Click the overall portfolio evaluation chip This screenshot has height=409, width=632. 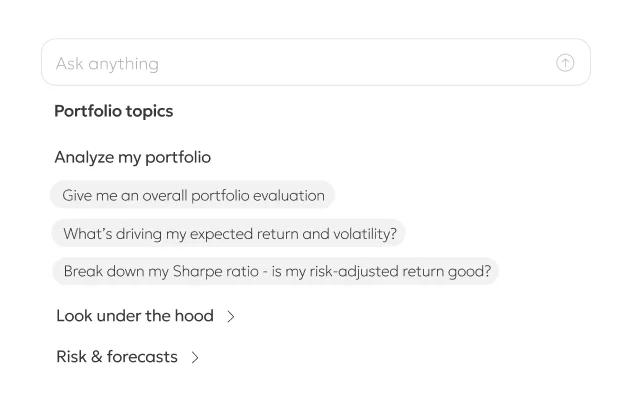click(x=193, y=195)
